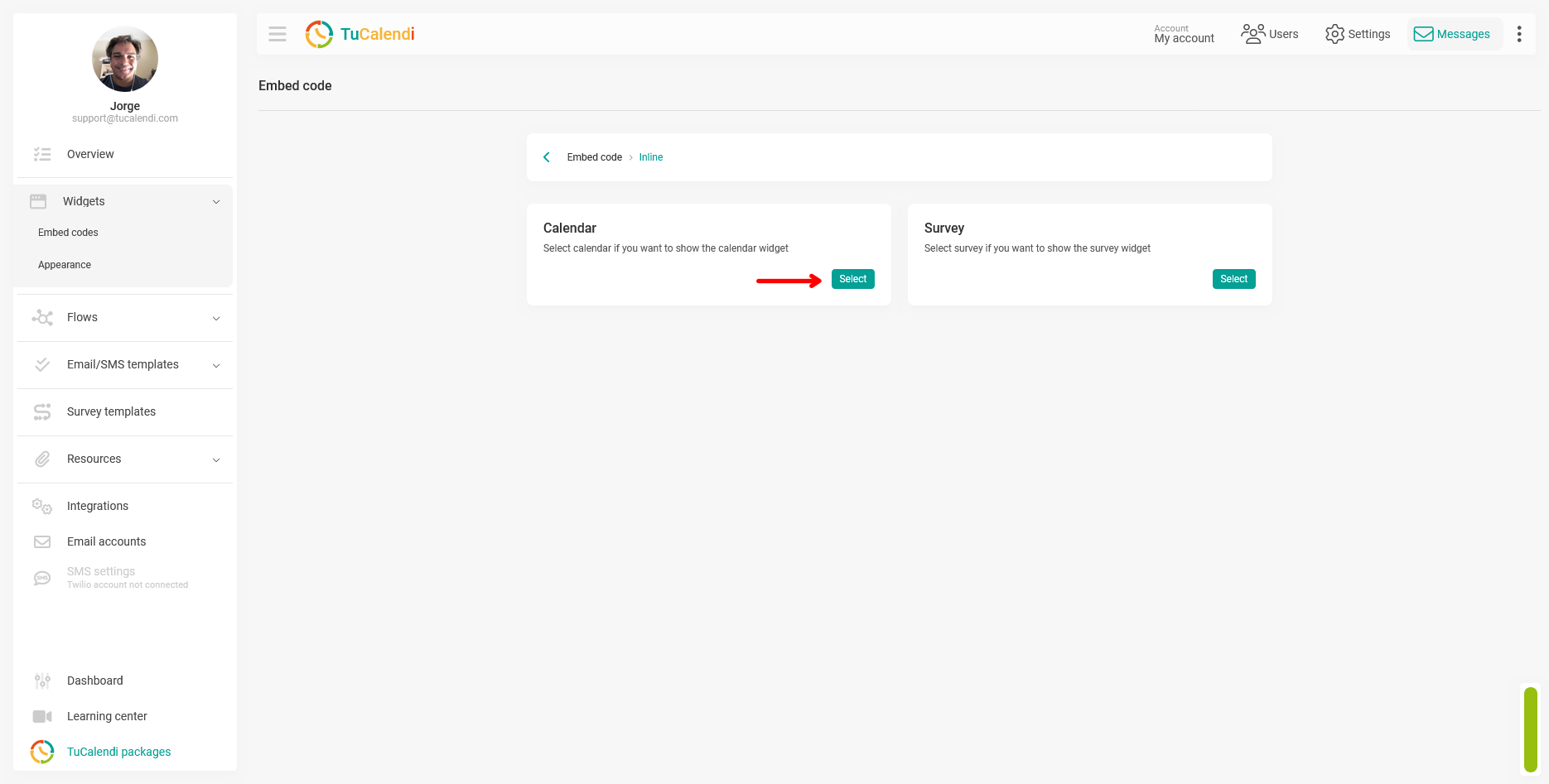Viewport: 1549px width, 784px height.
Task: Click the Embed code page title
Action: pyautogui.click(x=295, y=85)
